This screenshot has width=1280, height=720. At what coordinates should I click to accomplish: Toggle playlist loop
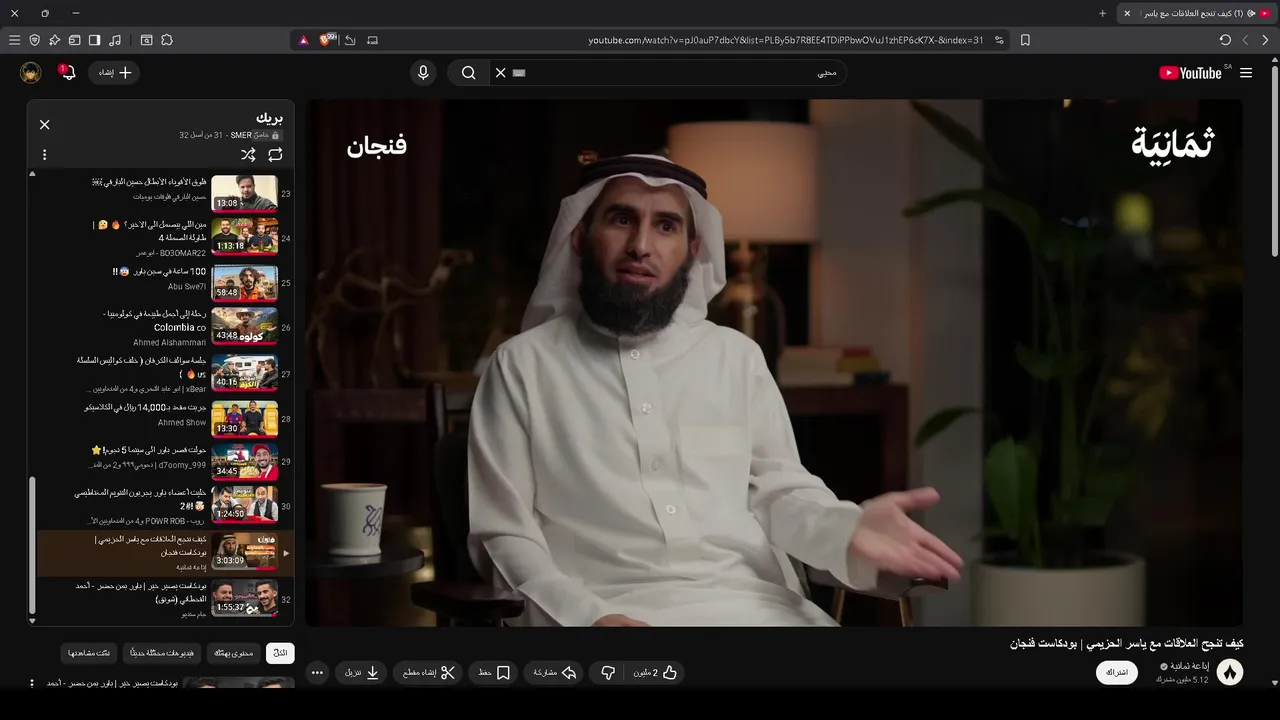point(275,155)
